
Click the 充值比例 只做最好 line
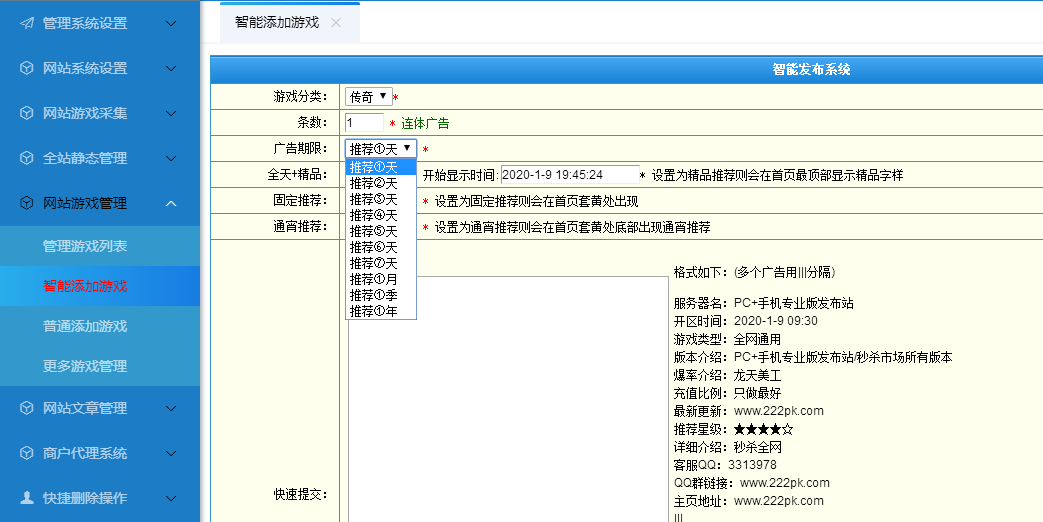point(727,393)
